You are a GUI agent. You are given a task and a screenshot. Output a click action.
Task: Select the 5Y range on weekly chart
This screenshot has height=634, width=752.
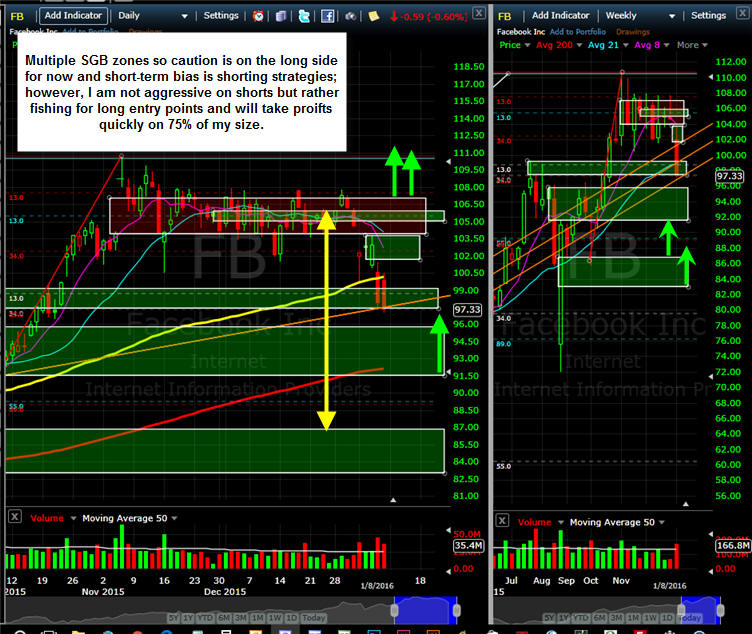(549, 618)
